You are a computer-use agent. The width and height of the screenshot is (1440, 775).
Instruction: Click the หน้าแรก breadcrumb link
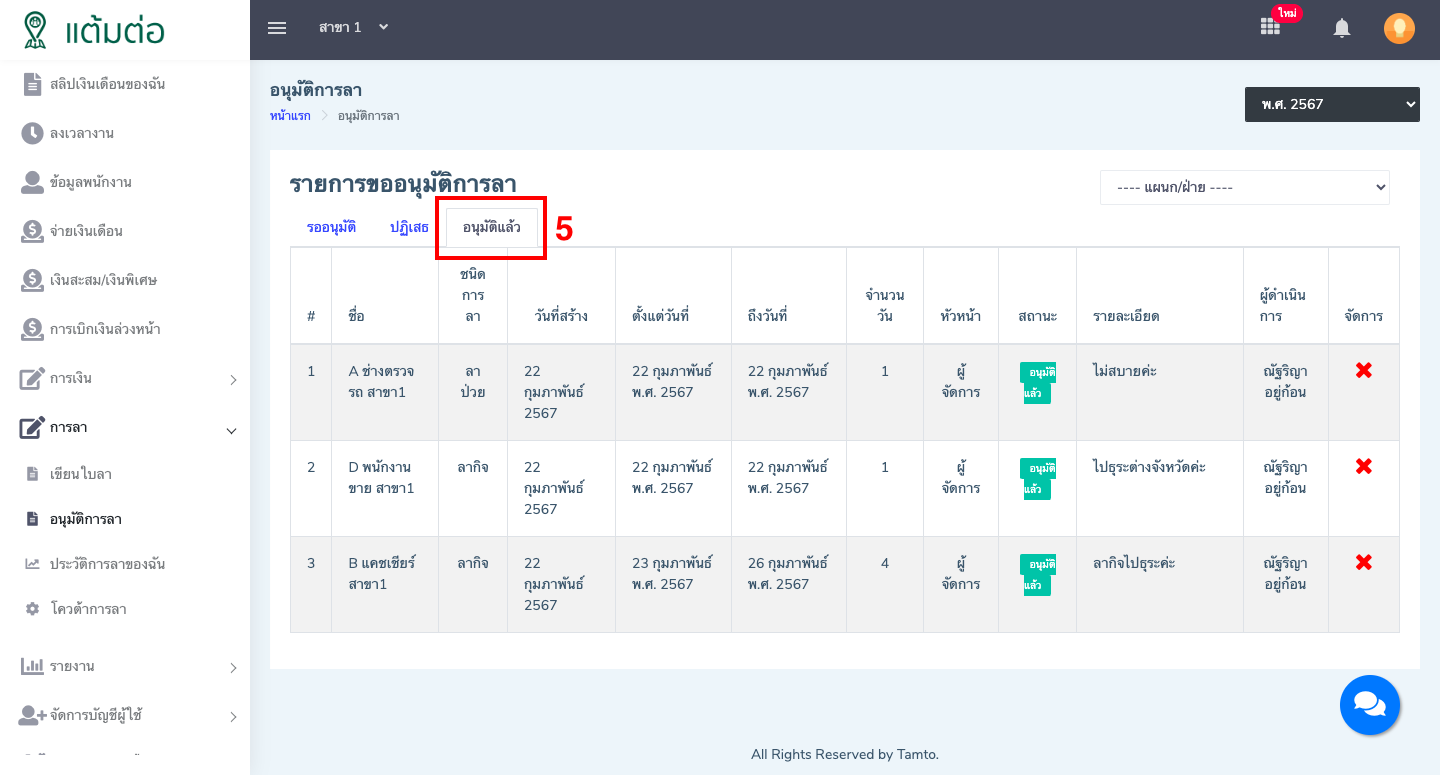[290, 116]
